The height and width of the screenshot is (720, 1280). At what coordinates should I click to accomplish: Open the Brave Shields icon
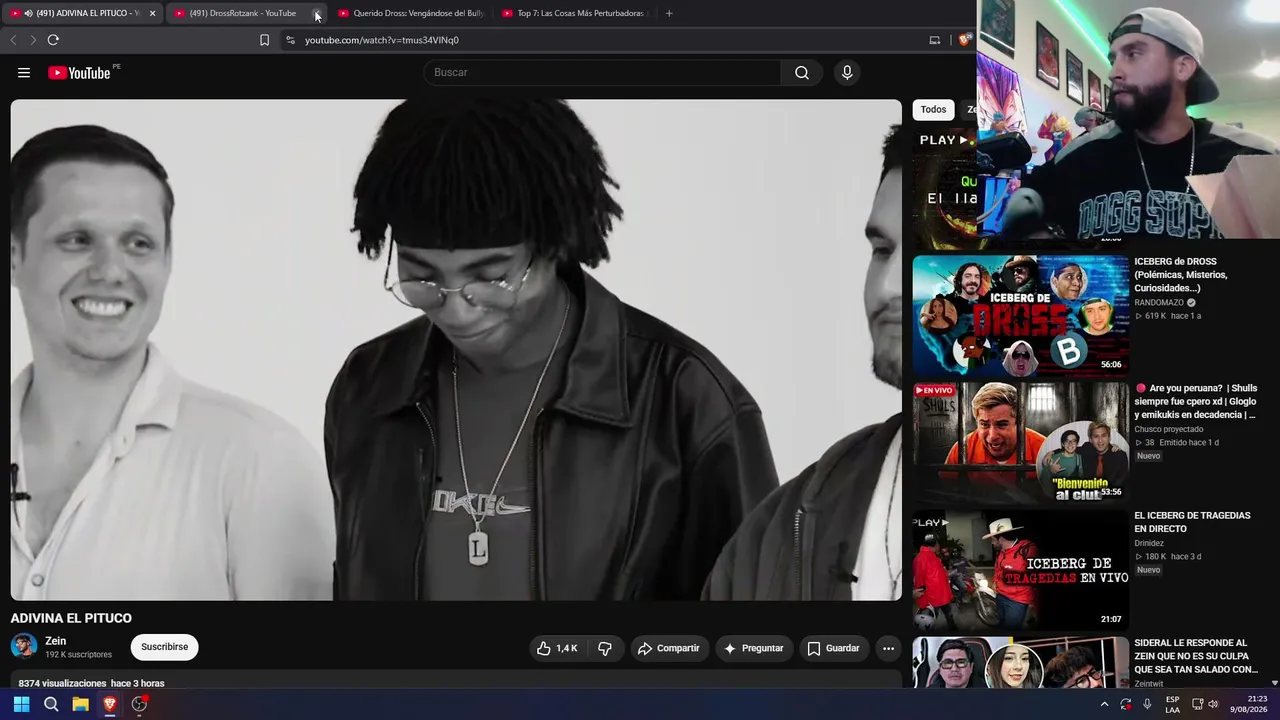click(964, 40)
